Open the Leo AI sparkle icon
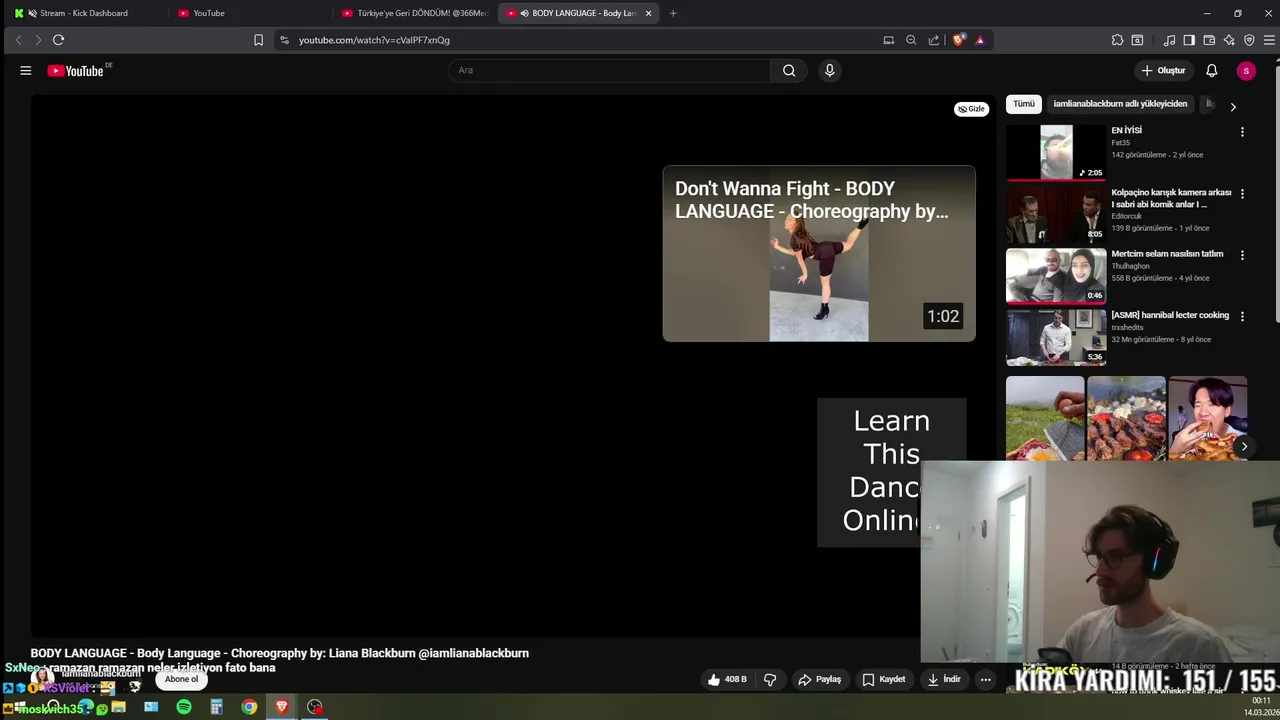The height and width of the screenshot is (720, 1280). tap(1229, 40)
